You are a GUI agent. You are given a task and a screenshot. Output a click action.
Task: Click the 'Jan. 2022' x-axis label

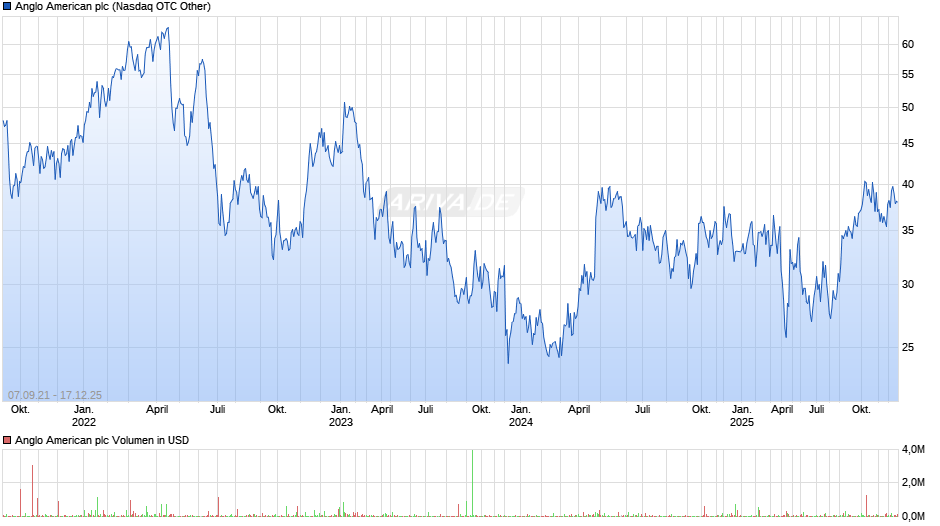[84, 416]
